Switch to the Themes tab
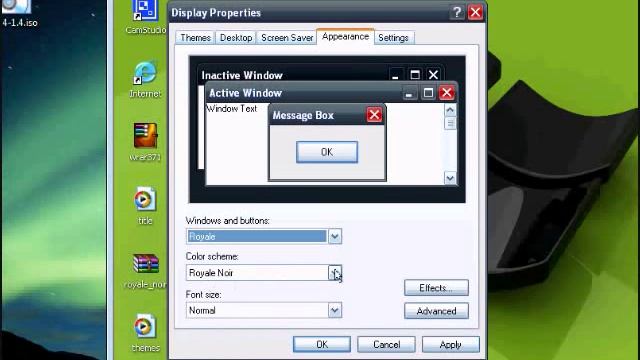The width and height of the screenshot is (640, 360). (x=195, y=38)
